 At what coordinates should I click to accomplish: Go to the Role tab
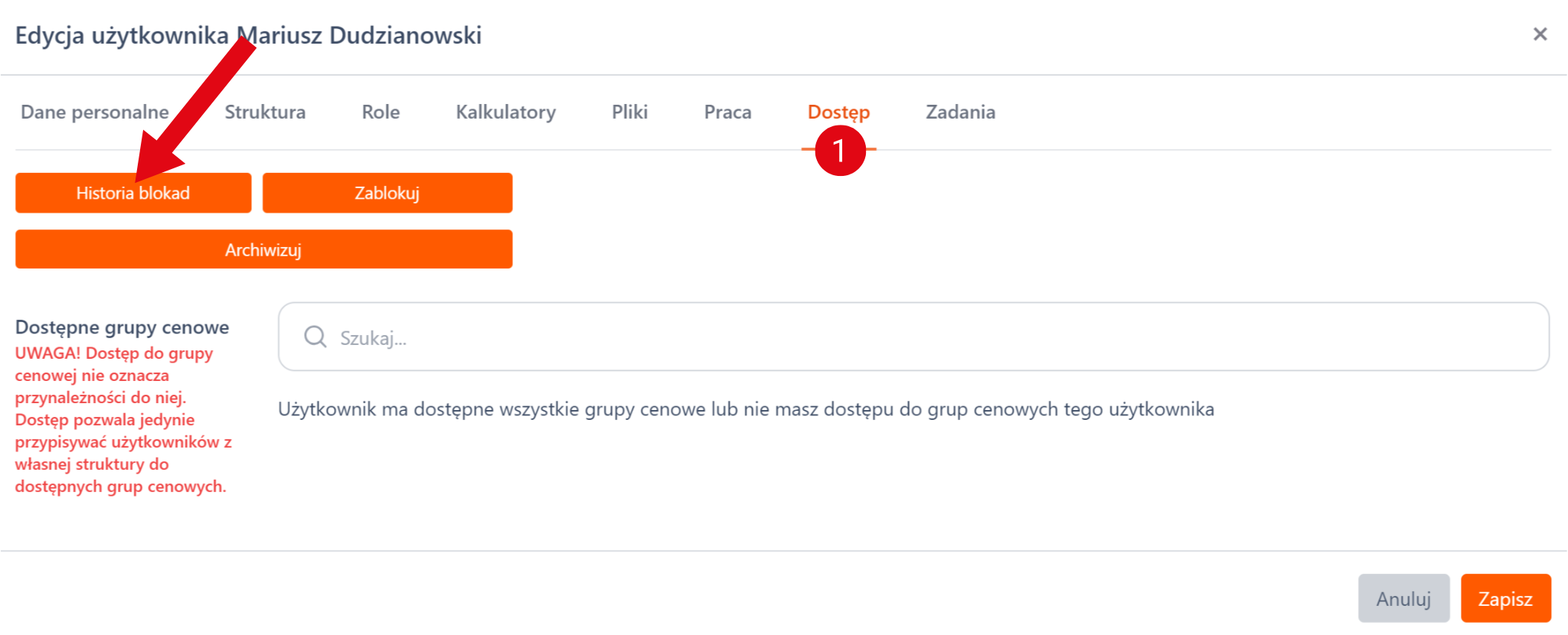[x=381, y=112]
